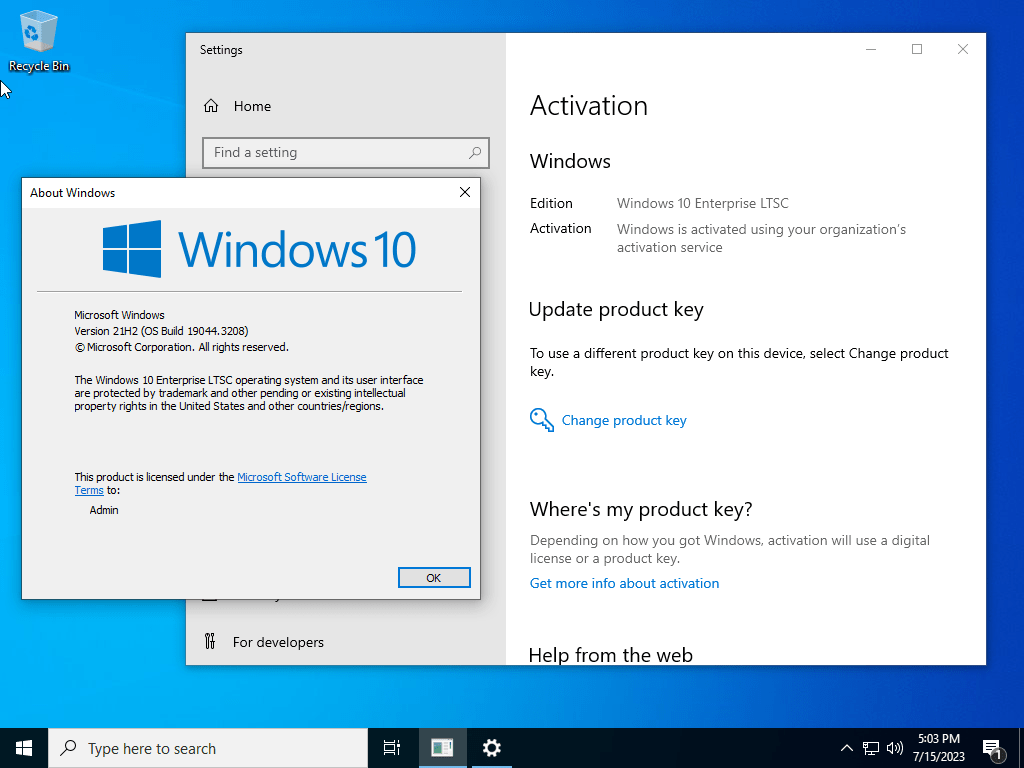Focus the Find a setting search box
The image size is (1024, 768).
pyautogui.click(x=345, y=153)
